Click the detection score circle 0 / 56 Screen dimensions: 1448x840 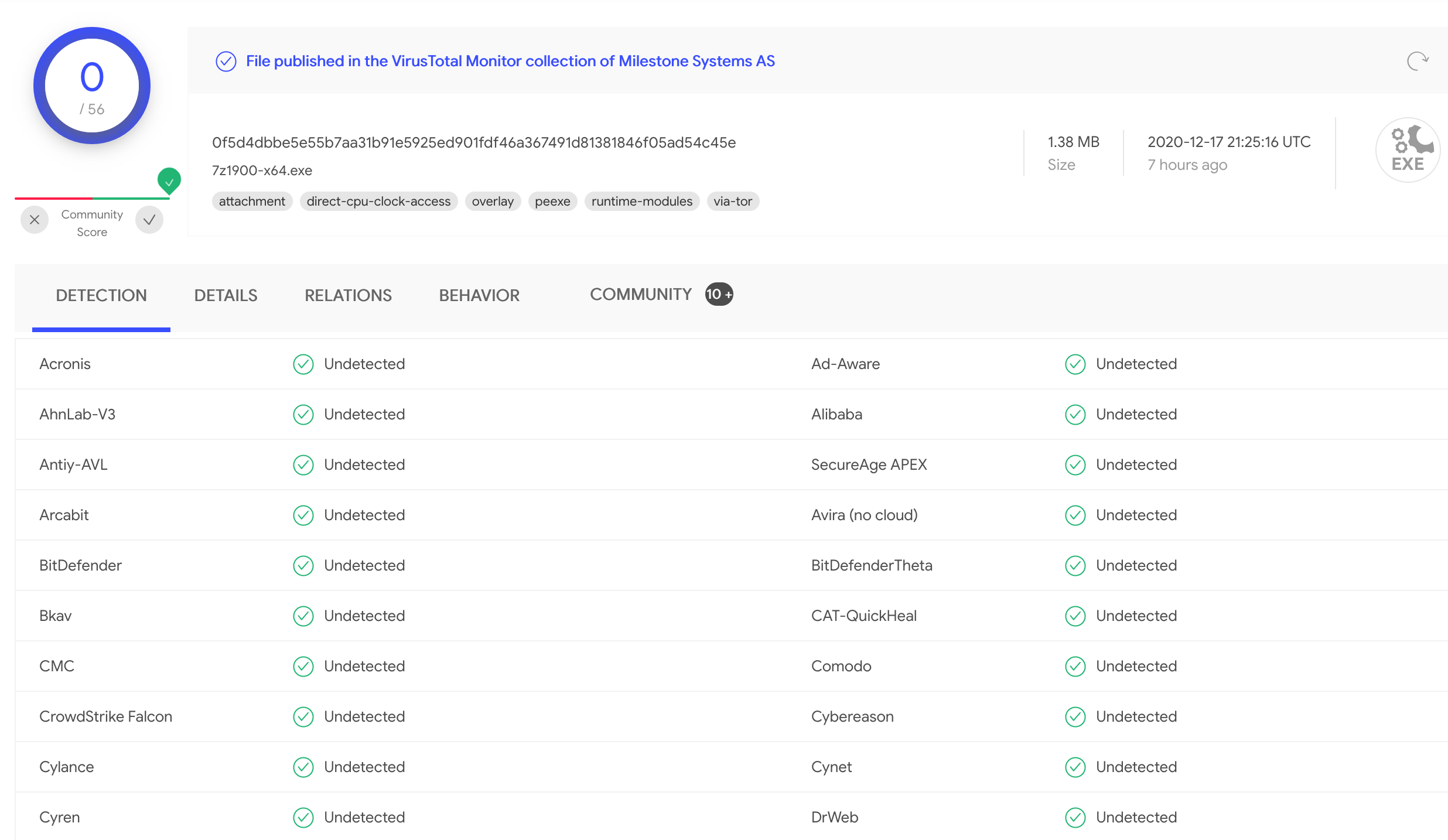(x=92, y=86)
